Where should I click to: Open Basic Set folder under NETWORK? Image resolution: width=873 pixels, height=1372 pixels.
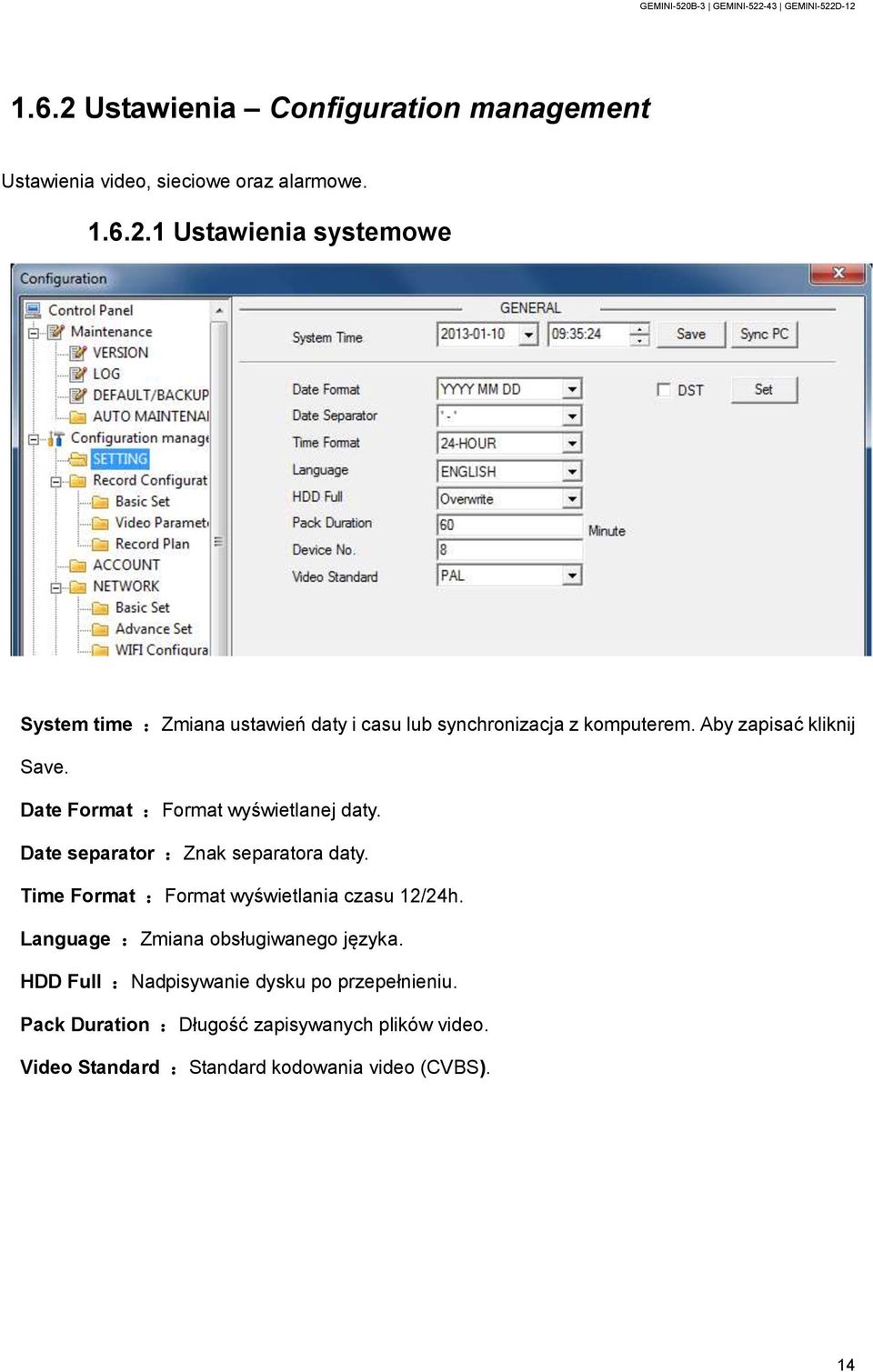point(100,607)
